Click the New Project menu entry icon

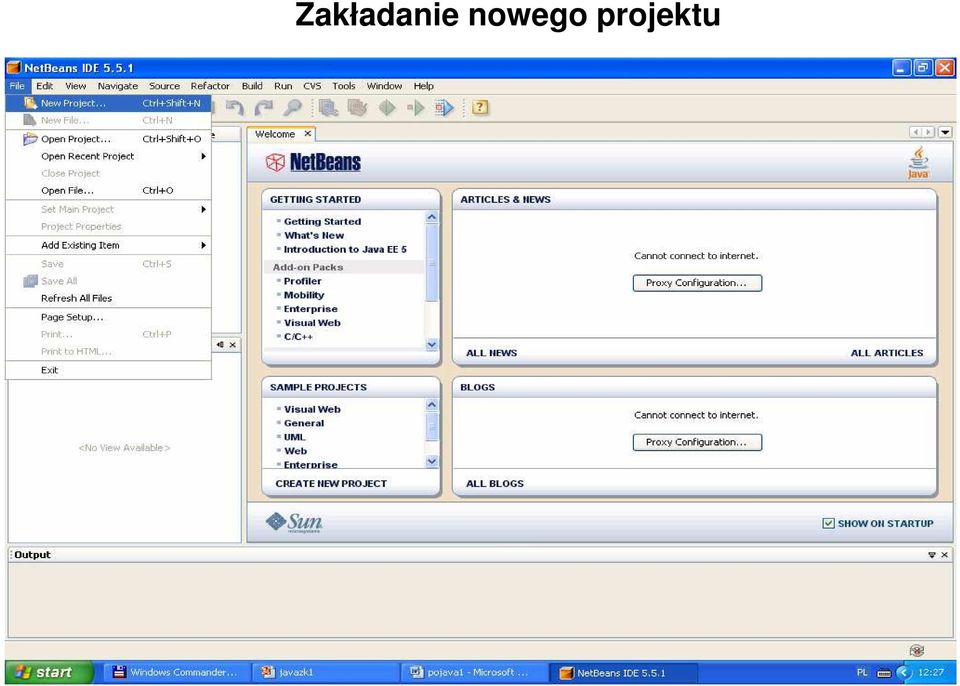point(30,103)
